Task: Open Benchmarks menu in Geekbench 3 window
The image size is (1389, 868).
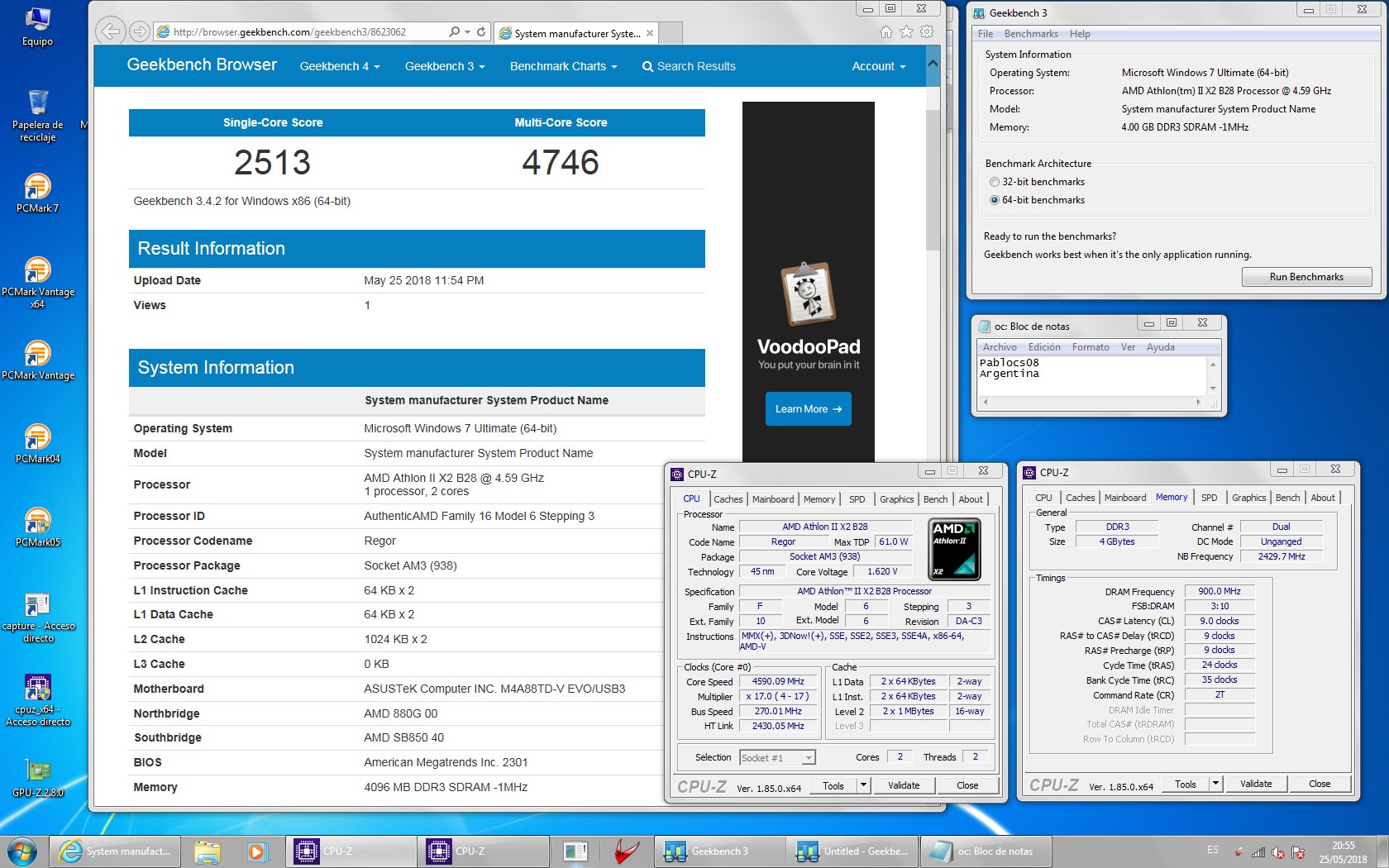Action: [1031, 34]
